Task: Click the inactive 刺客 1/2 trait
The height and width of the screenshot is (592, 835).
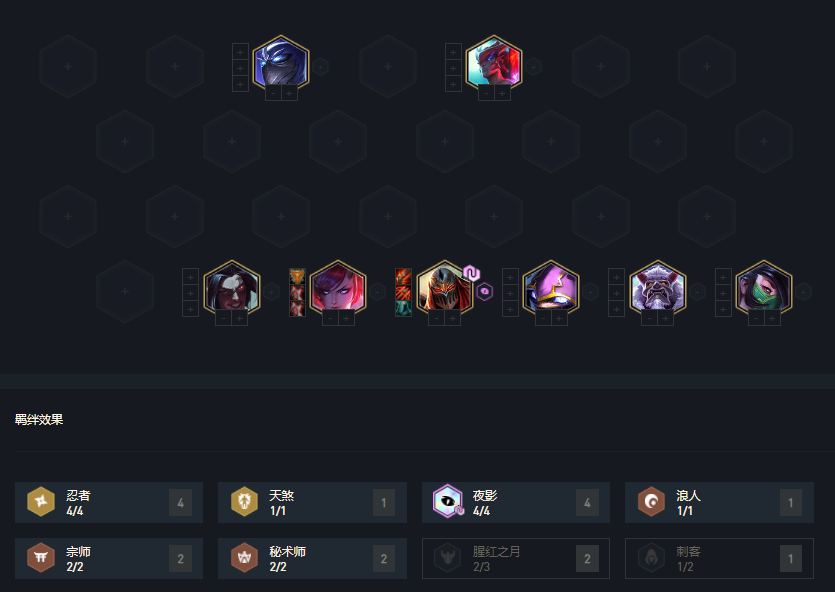Action: 719,558
